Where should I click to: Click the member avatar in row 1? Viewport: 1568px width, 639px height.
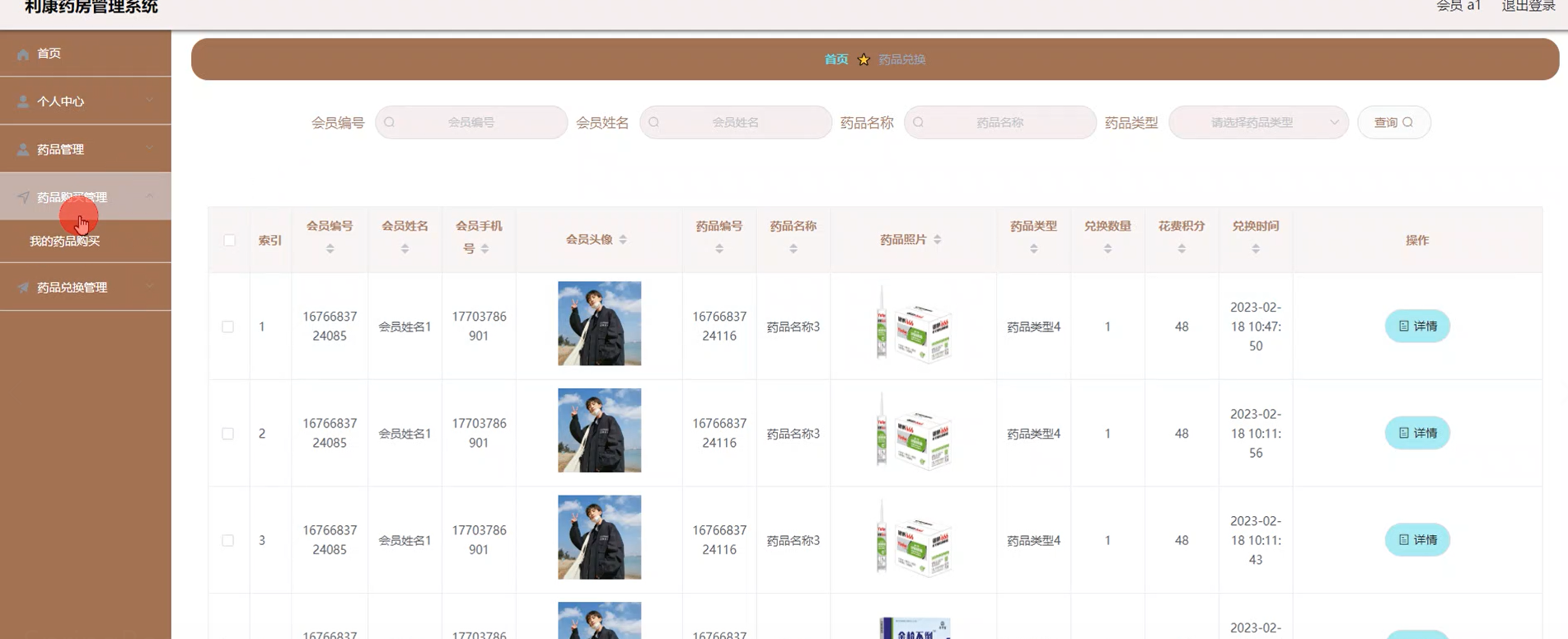click(x=600, y=323)
